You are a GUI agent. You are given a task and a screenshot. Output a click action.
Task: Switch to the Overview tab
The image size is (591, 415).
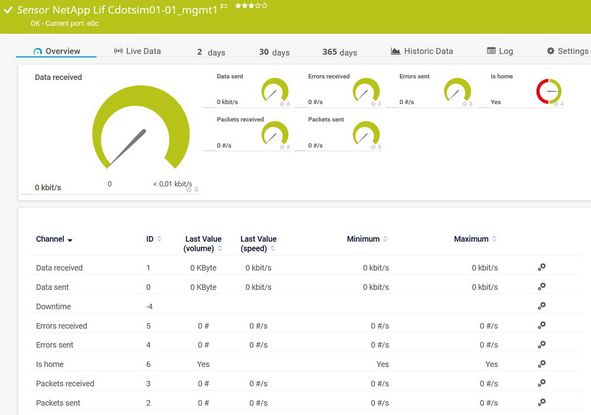point(57,51)
